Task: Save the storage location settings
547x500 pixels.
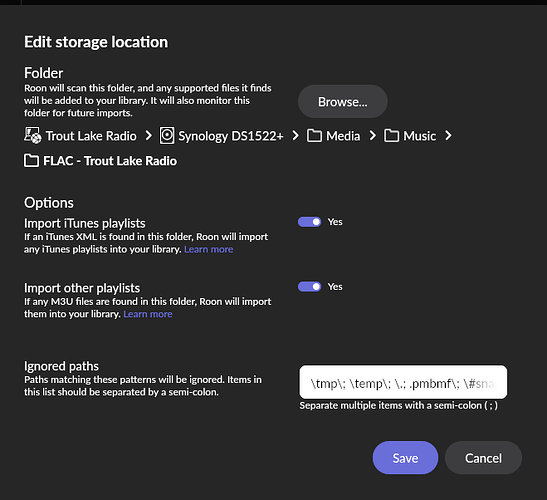Action: click(x=405, y=458)
